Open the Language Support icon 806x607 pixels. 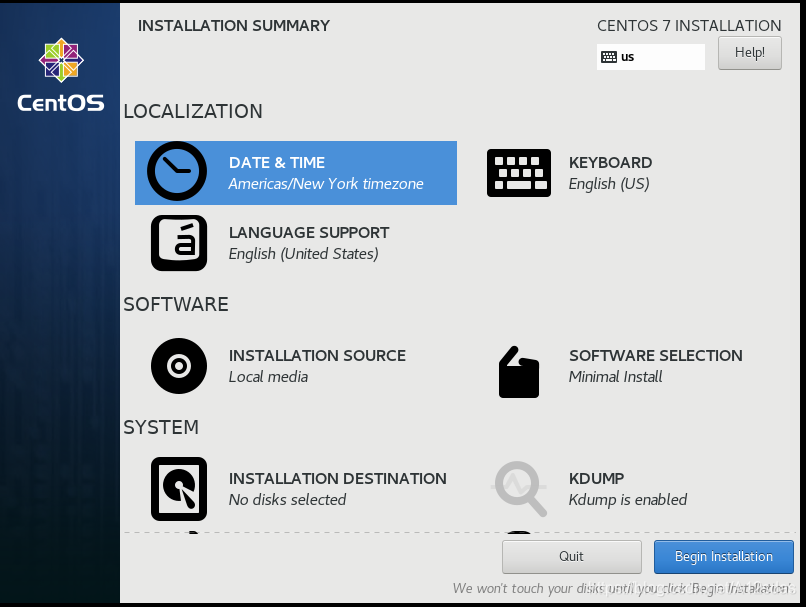pos(179,243)
